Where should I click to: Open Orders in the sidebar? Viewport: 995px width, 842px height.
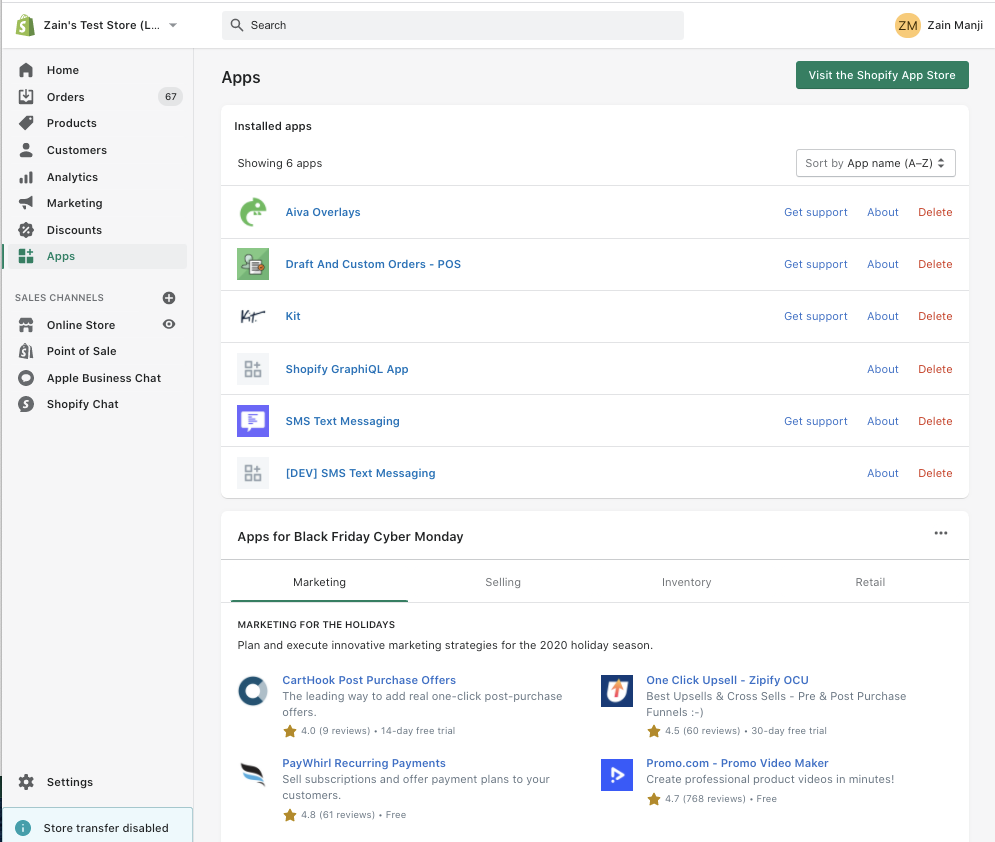click(x=65, y=96)
